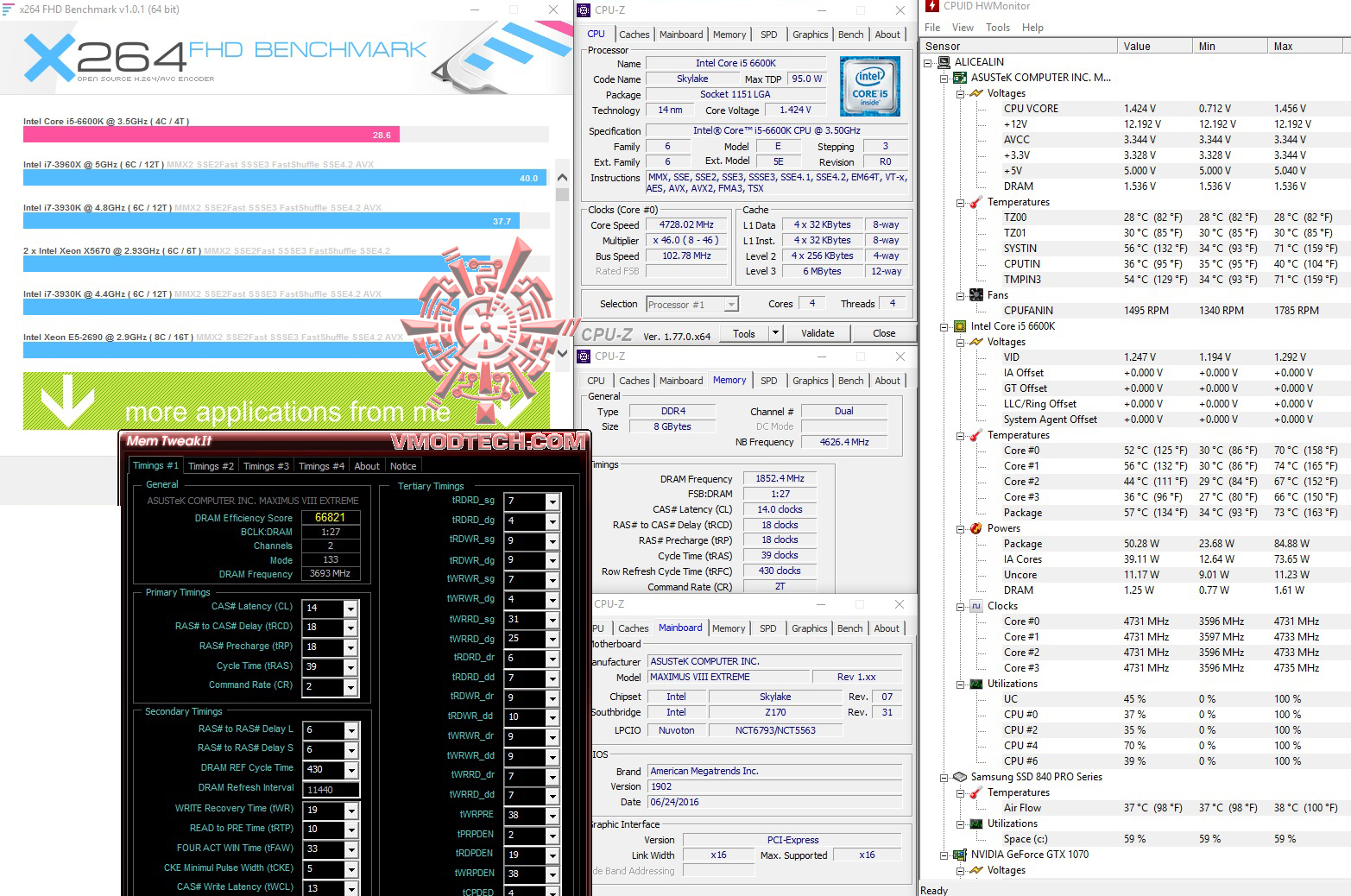Collapse the Fans tree node

coord(960,296)
